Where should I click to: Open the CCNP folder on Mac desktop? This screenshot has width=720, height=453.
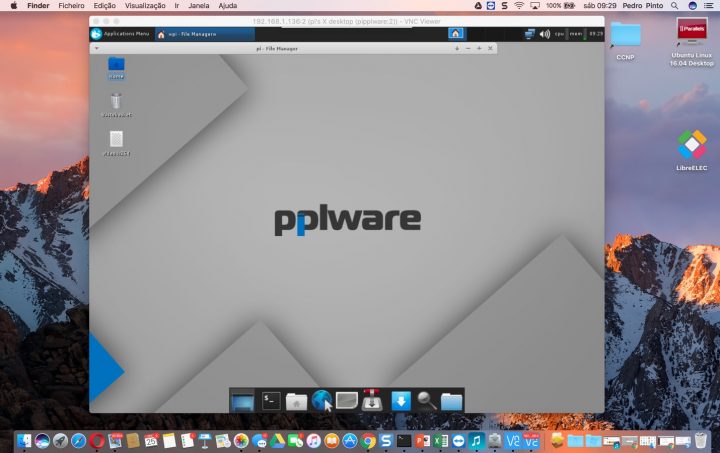[x=626, y=37]
